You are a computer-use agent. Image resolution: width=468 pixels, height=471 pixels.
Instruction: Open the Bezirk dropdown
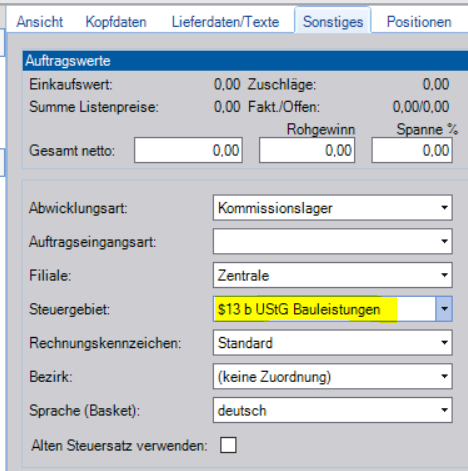tap(444, 377)
